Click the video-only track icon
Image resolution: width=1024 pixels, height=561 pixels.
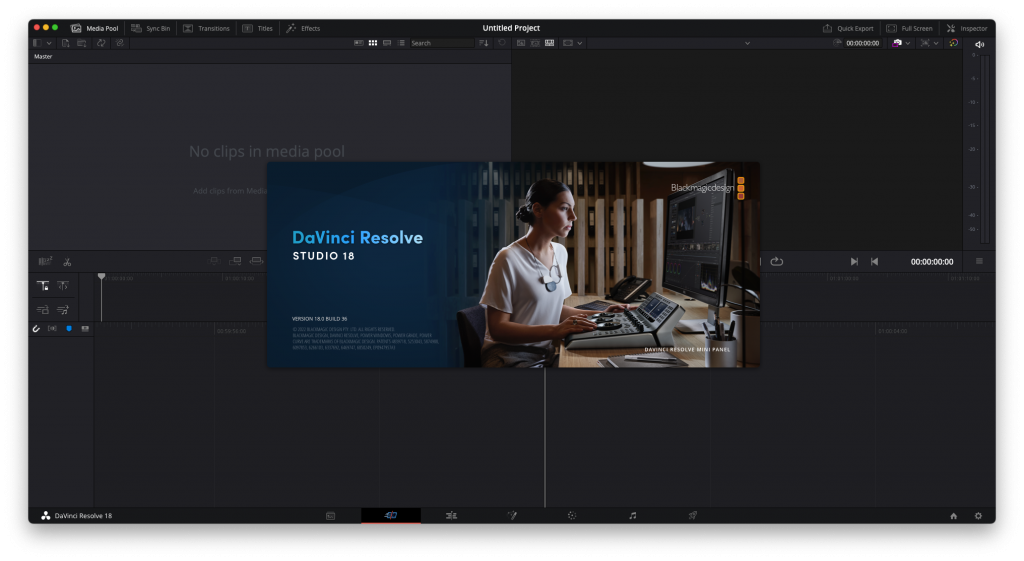click(43, 310)
